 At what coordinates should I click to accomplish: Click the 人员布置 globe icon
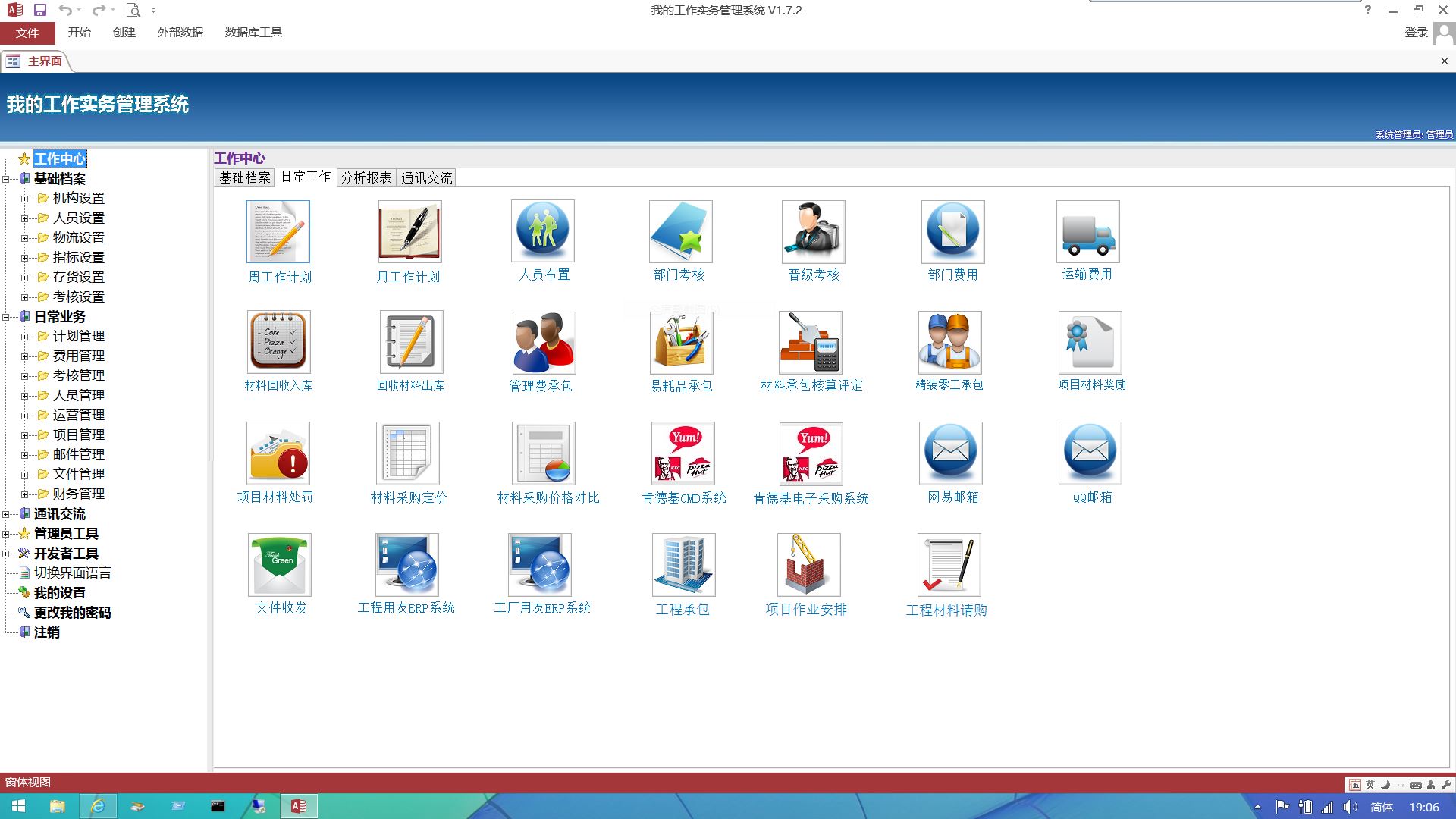coord(543,231)
